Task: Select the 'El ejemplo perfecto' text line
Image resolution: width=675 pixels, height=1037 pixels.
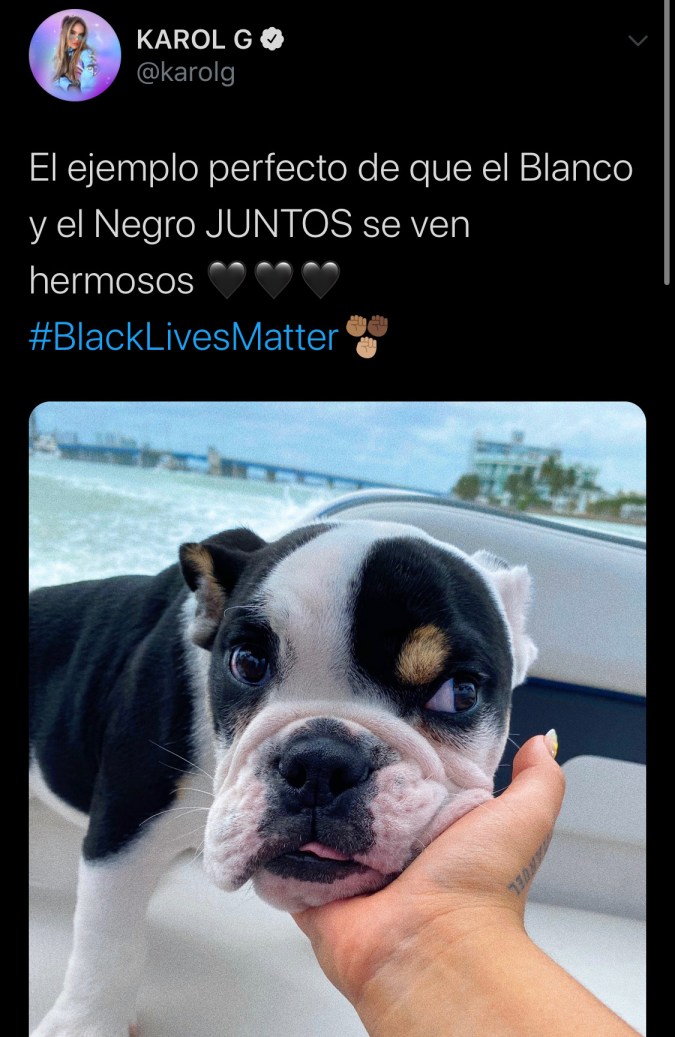Action: [331, 169]
